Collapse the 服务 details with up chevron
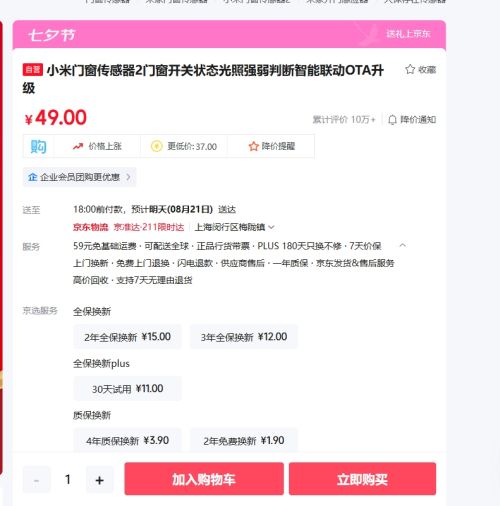 click(x=403, y=246)
